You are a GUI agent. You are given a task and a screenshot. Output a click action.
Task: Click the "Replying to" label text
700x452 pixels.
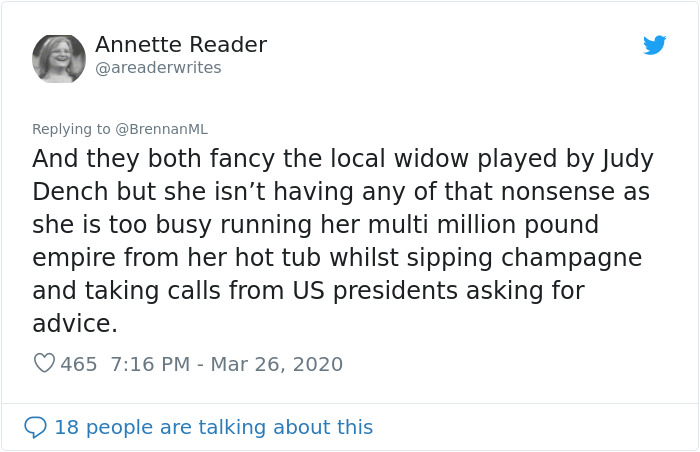(72, 129)
